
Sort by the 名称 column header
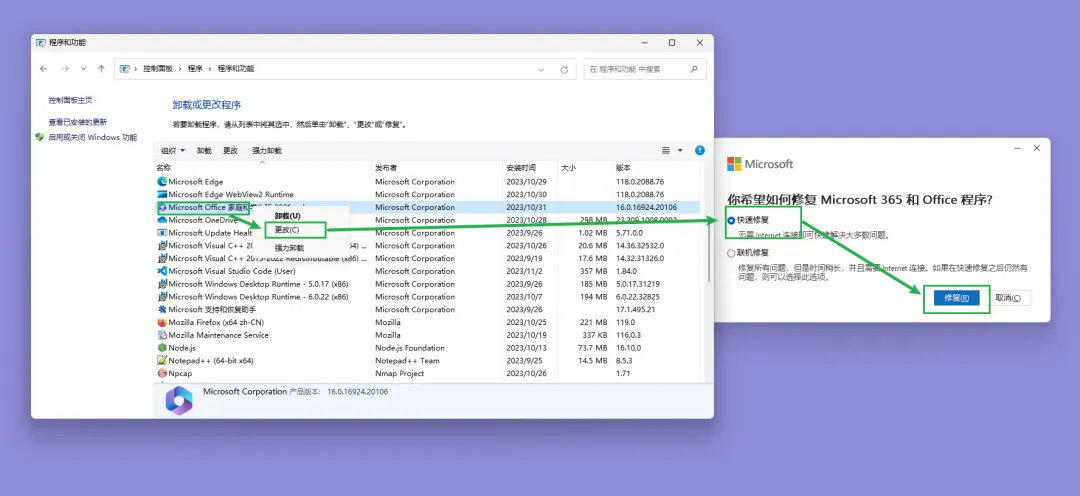(163, 167)
